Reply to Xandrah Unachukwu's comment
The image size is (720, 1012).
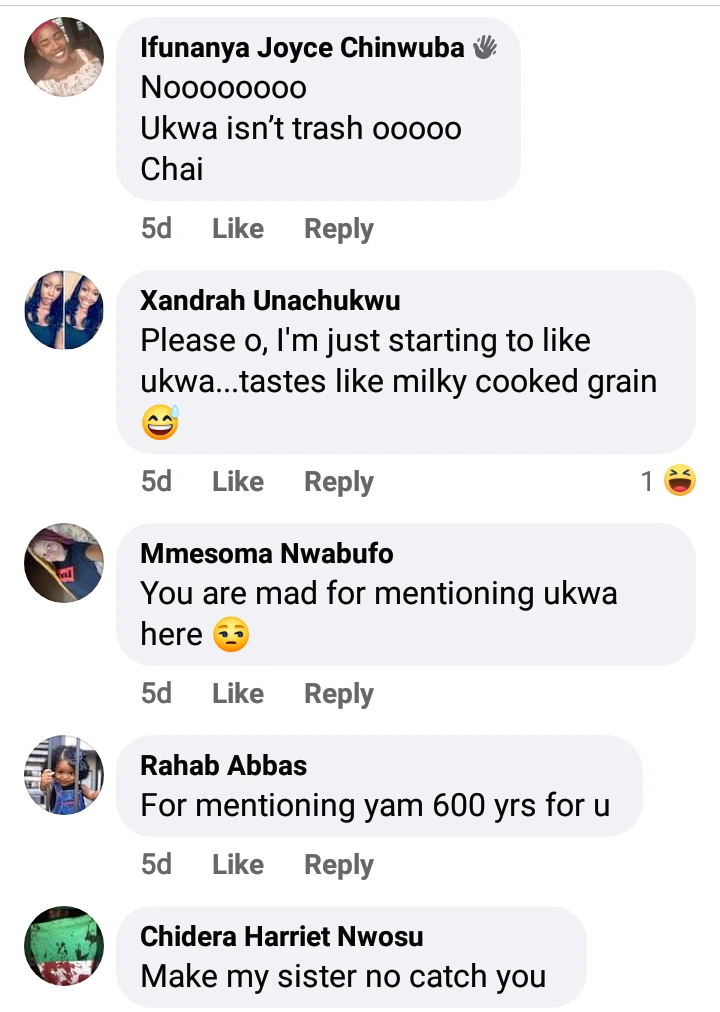pyautogui.click(x=338, y=482)
